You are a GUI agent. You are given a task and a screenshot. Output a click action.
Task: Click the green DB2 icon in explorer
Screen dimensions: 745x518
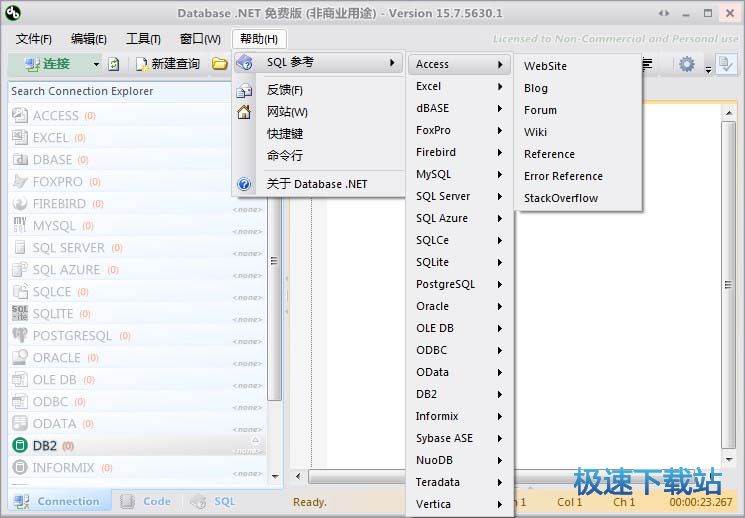(19, 445)
